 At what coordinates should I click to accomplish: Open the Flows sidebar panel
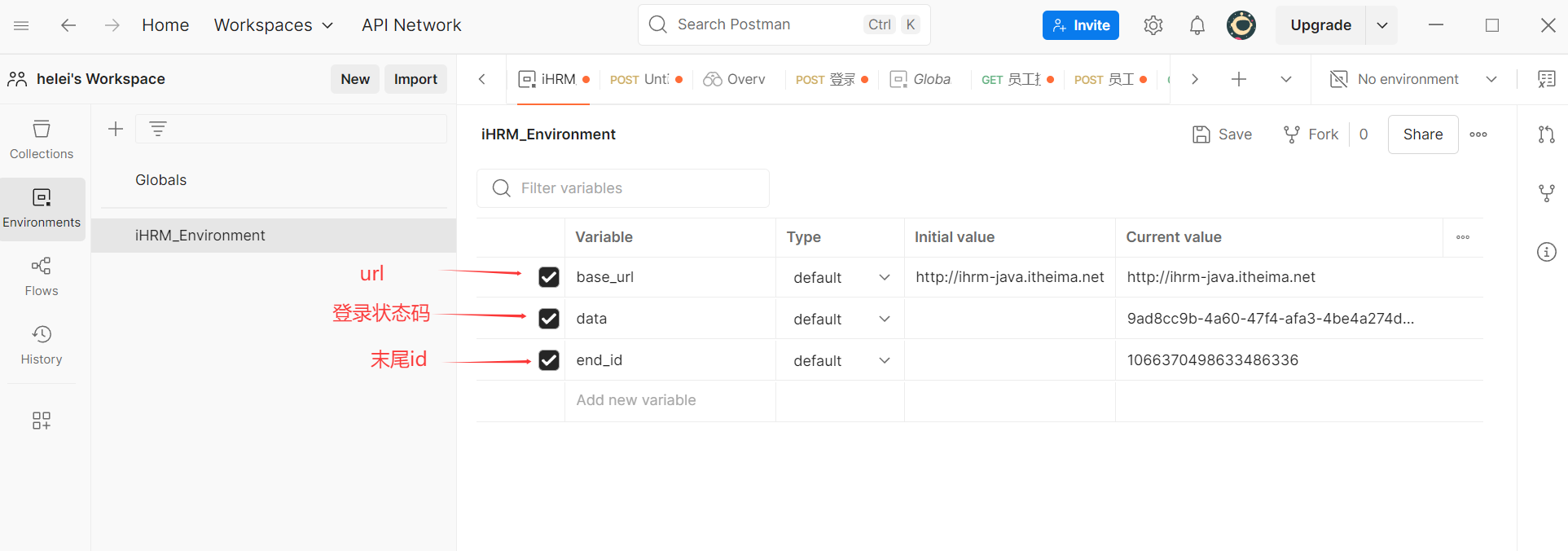[42, 276]
